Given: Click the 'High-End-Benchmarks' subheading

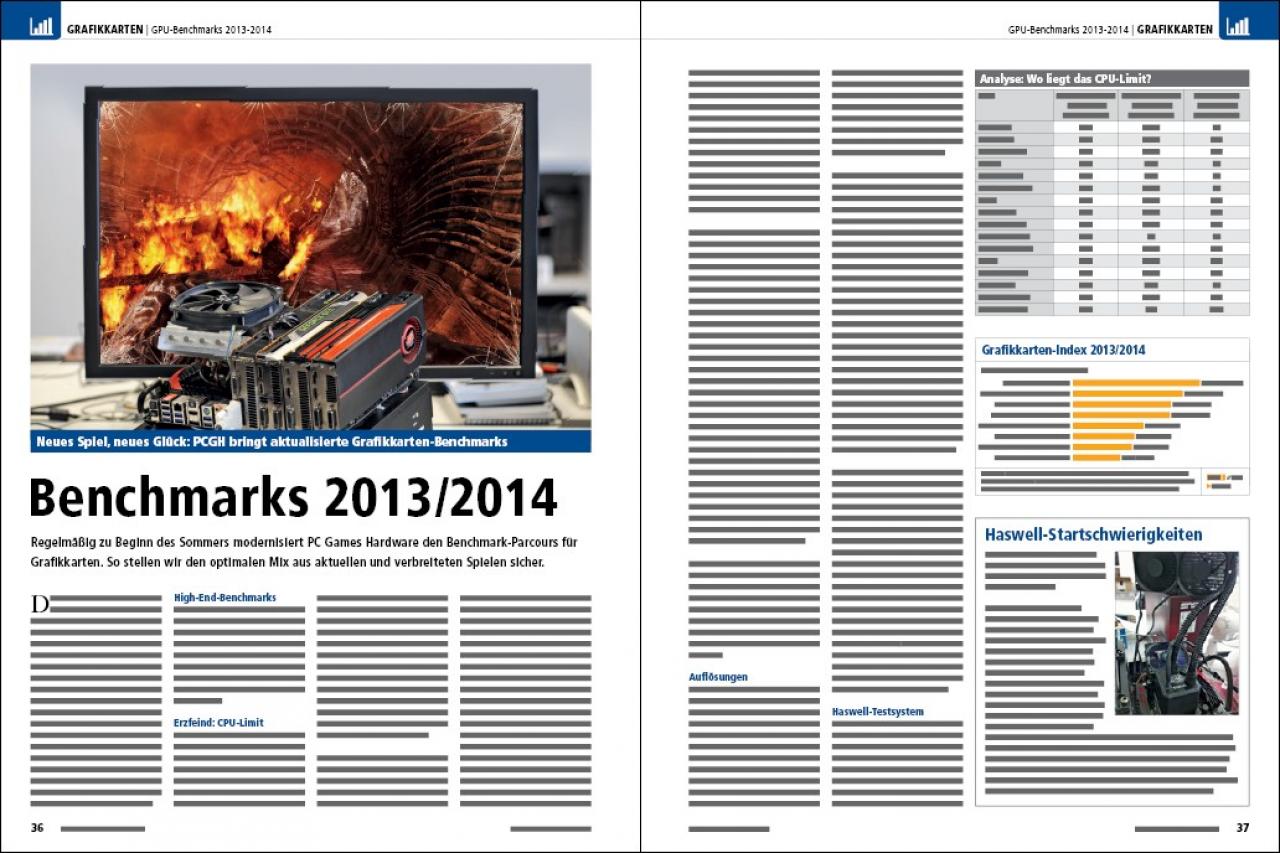Looking at the screenshot, I should point(225,597).
